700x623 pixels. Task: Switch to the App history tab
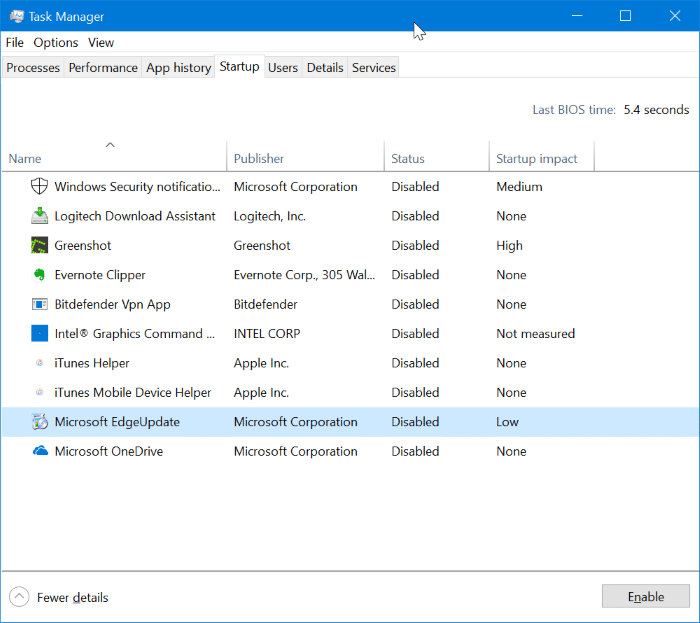point(178,67)
